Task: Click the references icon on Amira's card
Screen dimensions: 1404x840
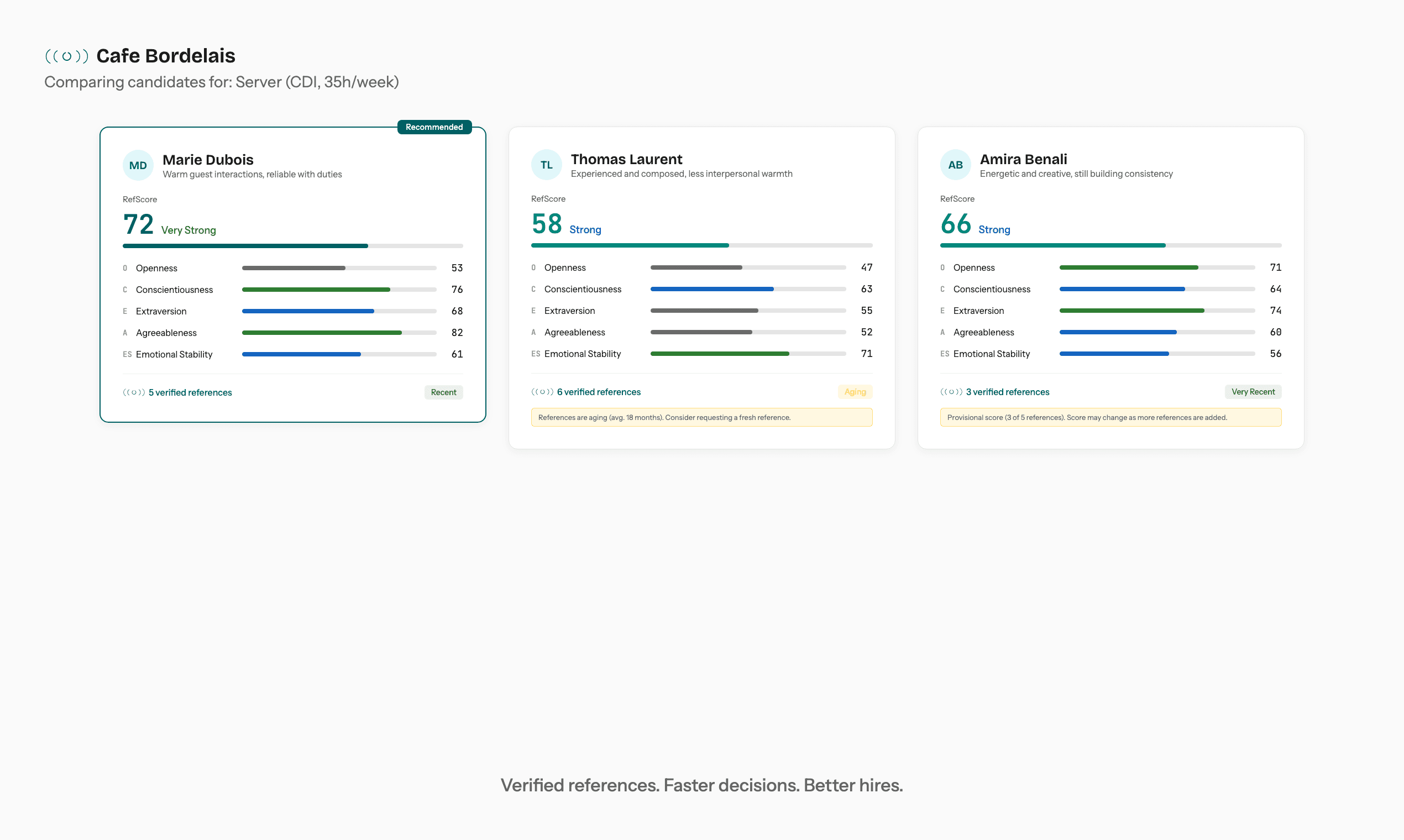Action: (x=952, y=391)
